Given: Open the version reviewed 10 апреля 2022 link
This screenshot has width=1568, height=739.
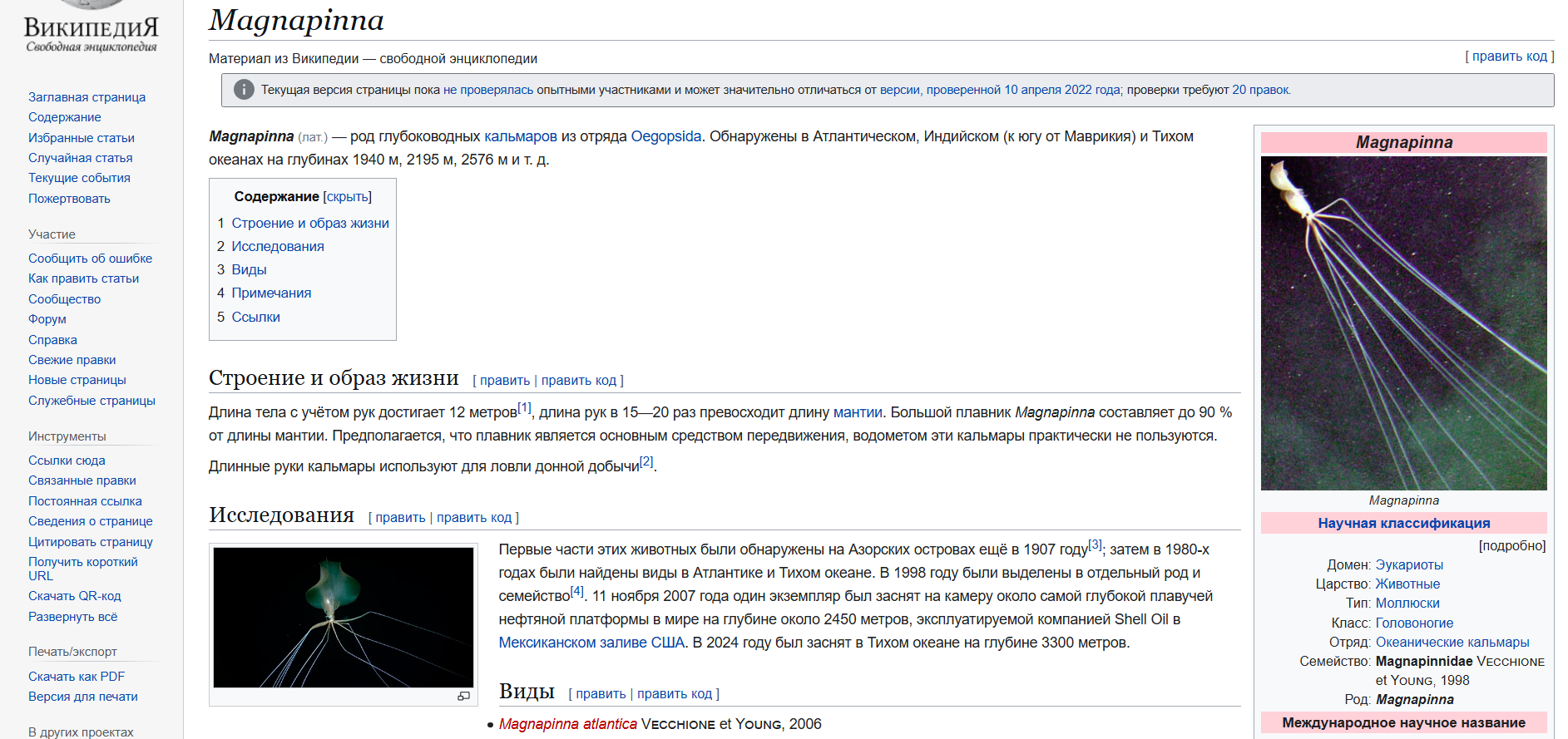Looking at the screenshot, I should tap(1000, 90).
